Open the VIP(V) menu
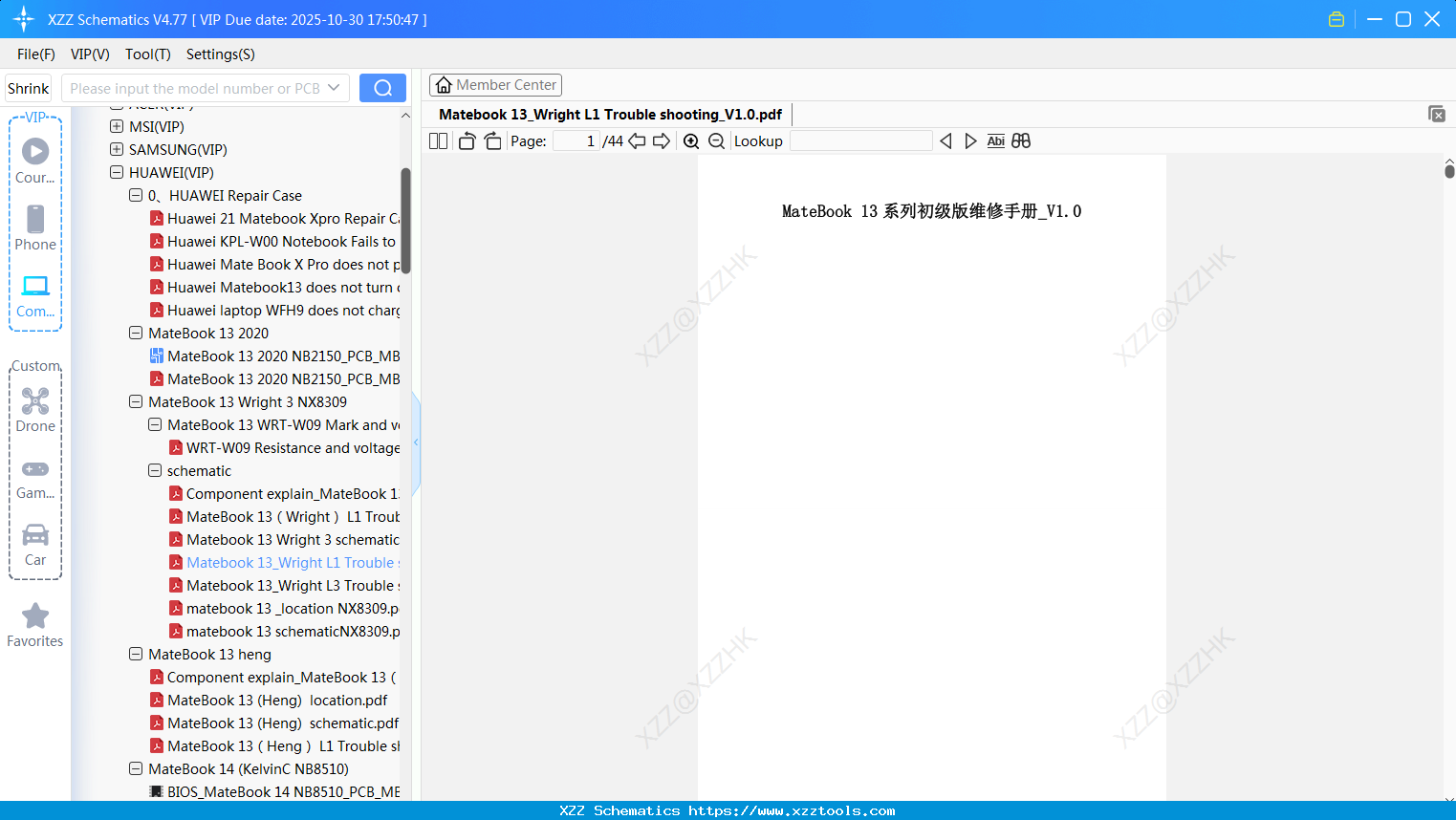The image size is (1456, 820). pos(90,54)
